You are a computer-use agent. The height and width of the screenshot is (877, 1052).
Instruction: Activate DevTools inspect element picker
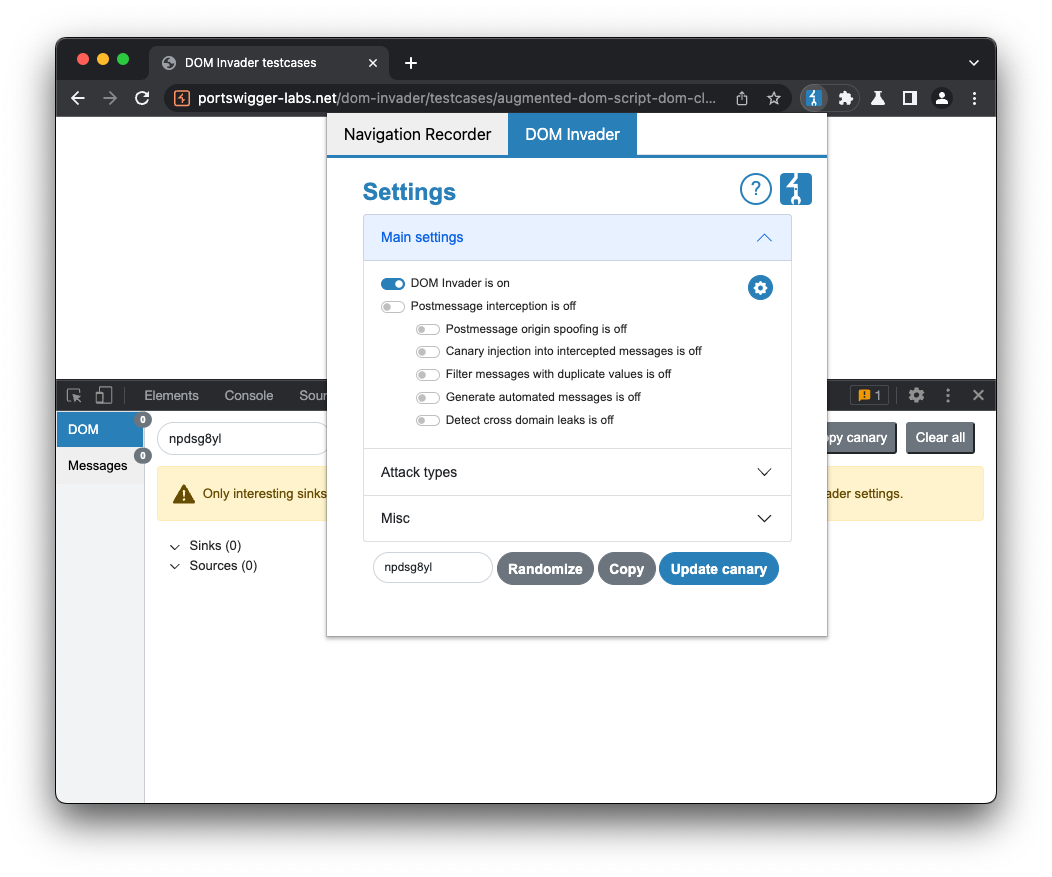[x=74, y=396]
